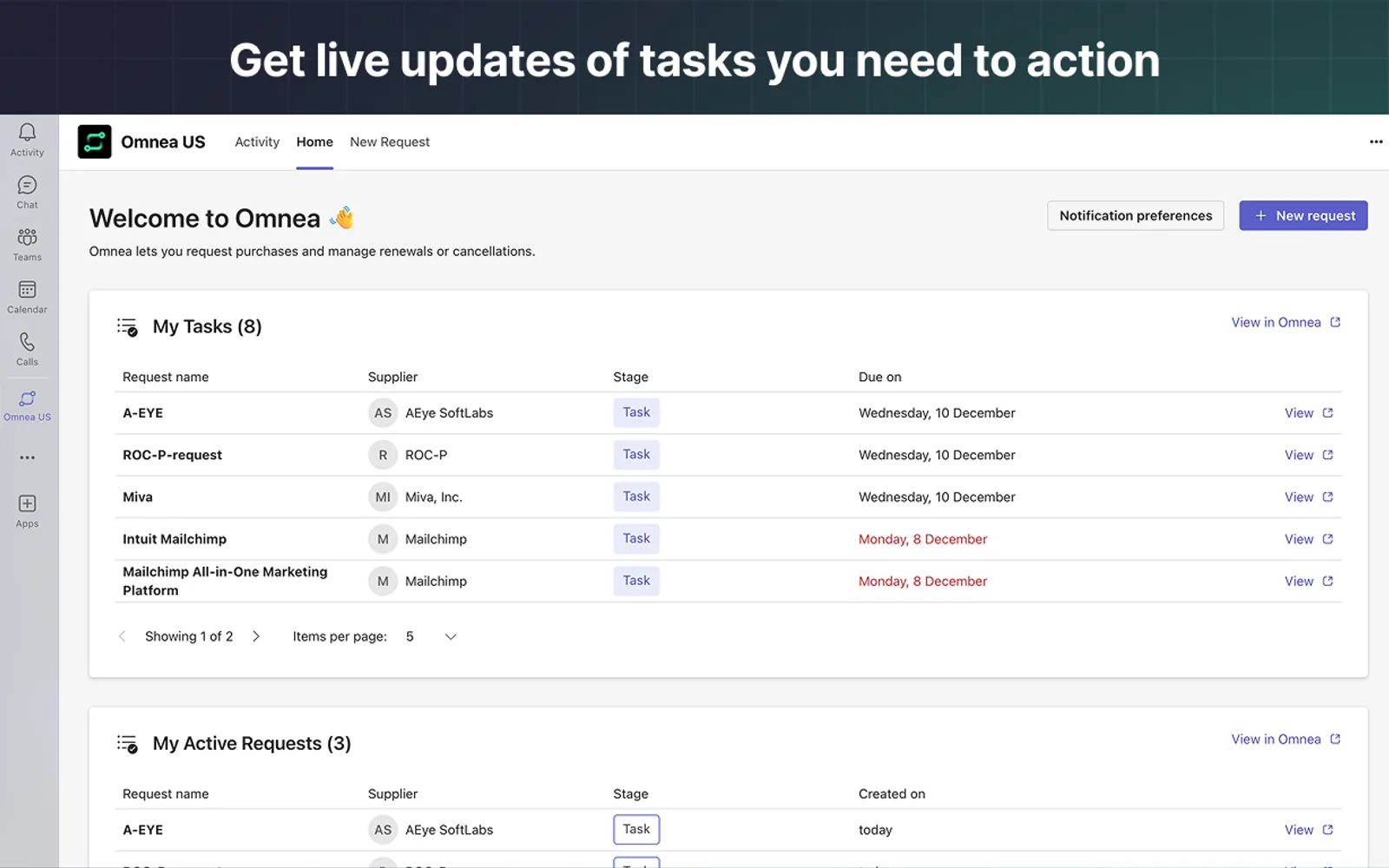Switch to the Home tab
The width and height of the screenshot is (1389, 868).
tap(314, 141)
